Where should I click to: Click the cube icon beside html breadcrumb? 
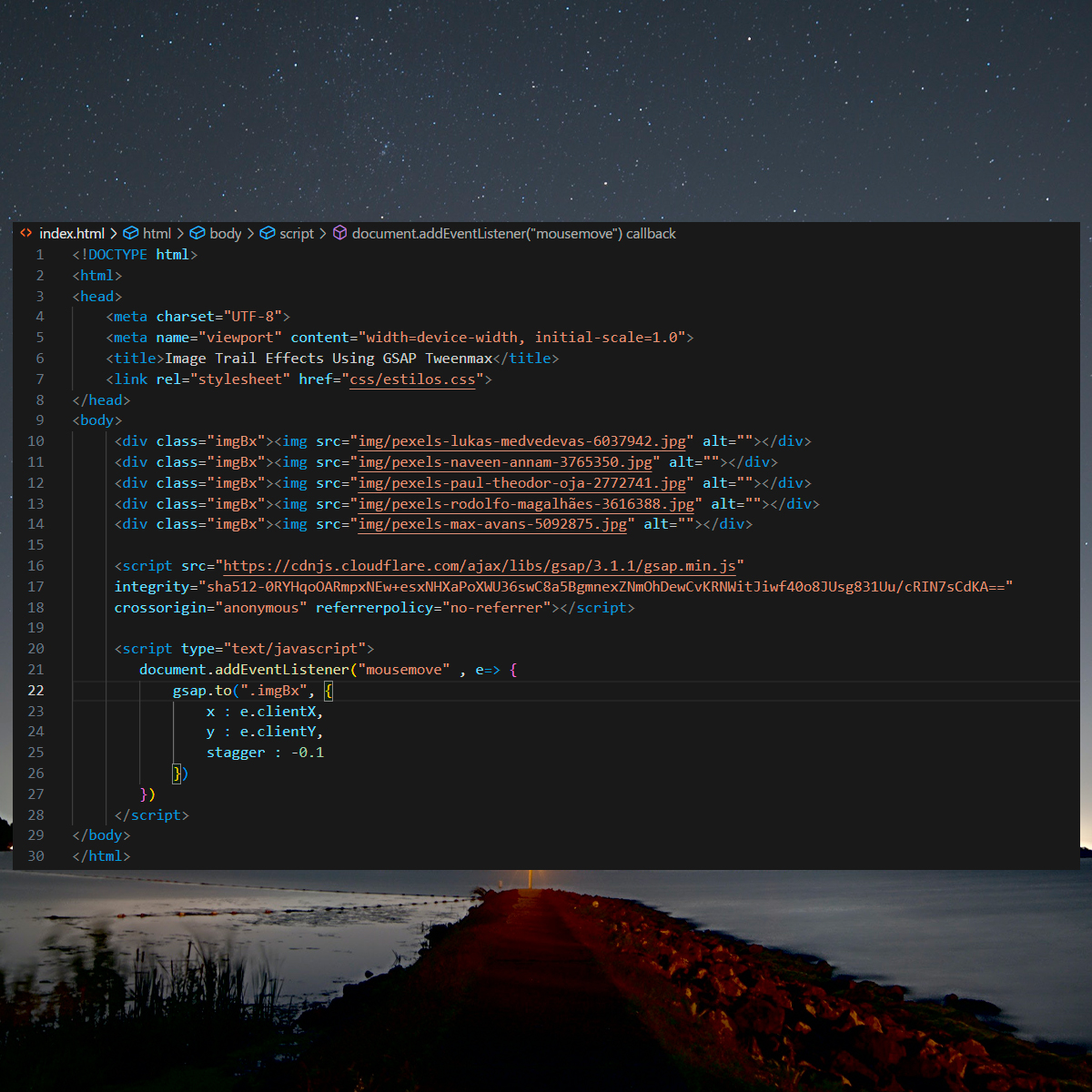coord(131,233)
